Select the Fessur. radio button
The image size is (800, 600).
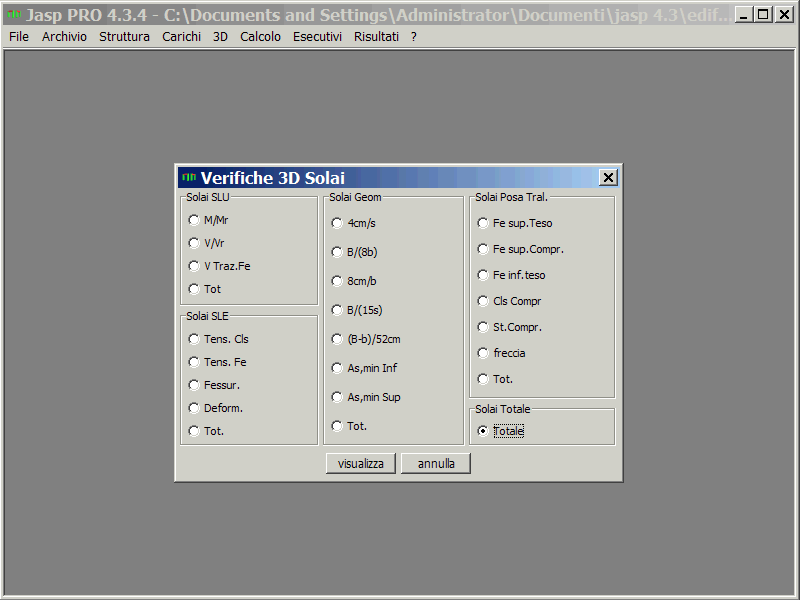click(x=194, y=385)
